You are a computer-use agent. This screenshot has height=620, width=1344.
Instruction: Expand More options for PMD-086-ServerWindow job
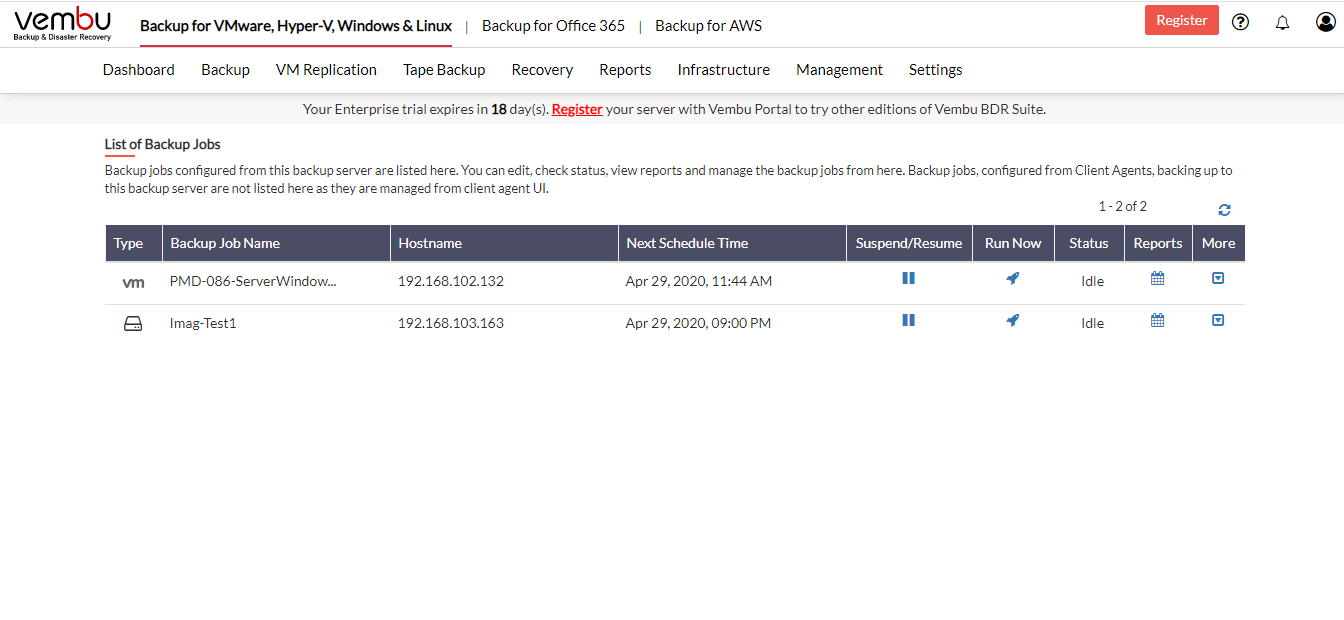pyautogui.click(x=1218, y=279)
